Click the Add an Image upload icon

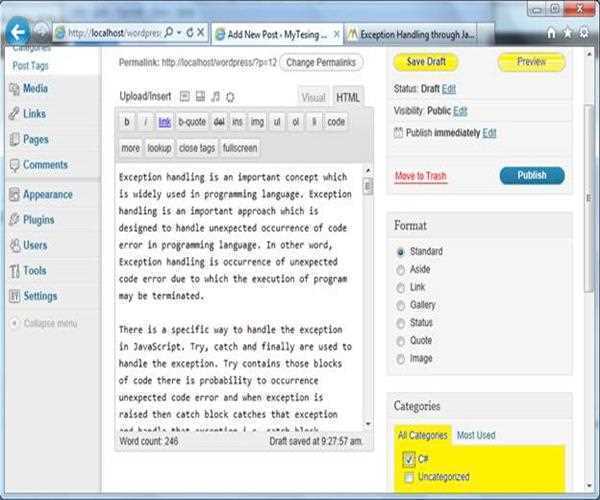(184, 96)
